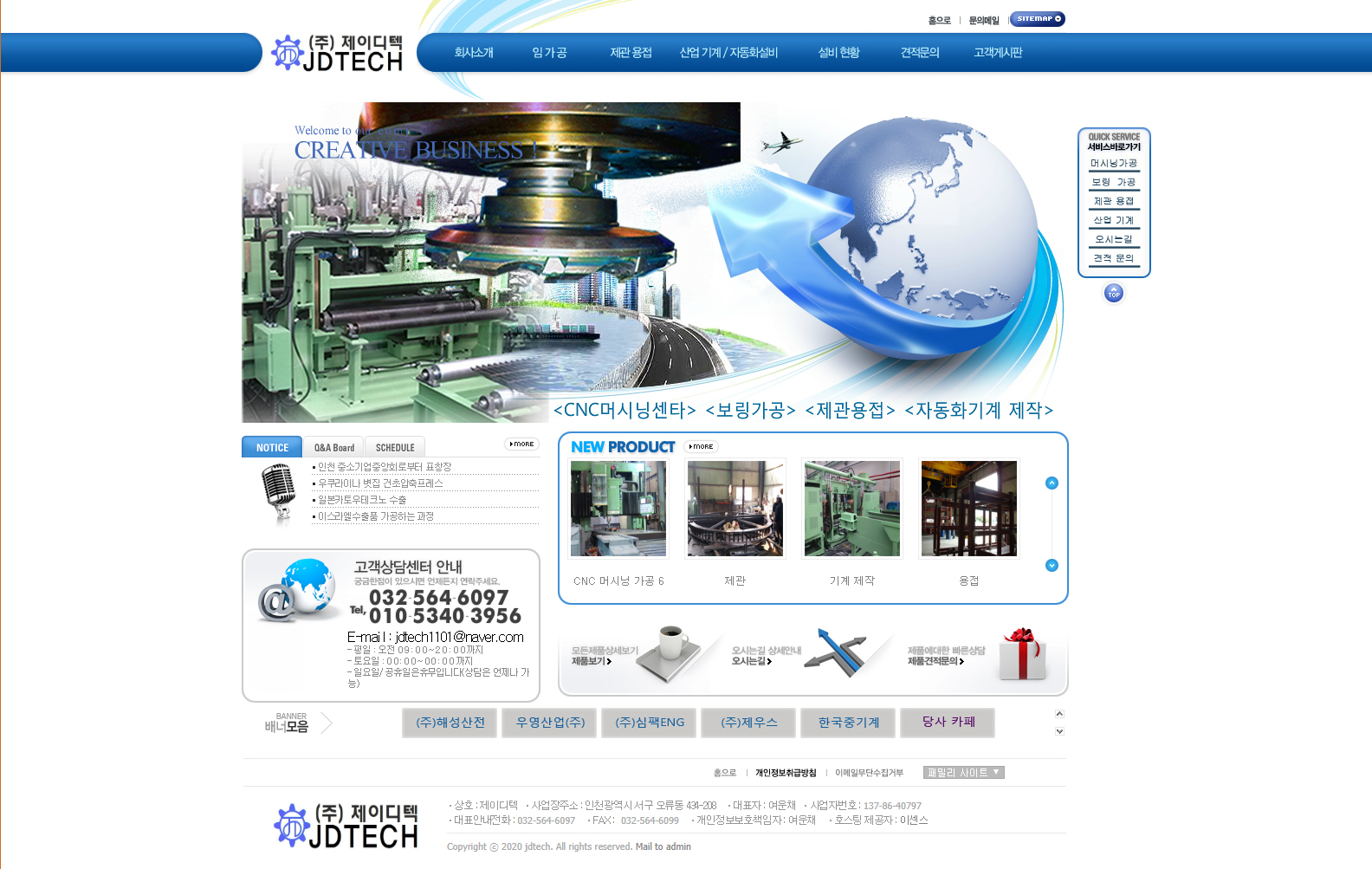The width and height of the screenshot is (1372, 869).
Task: Open 견적문의 in the navigation menu
Action: point(920,53)
